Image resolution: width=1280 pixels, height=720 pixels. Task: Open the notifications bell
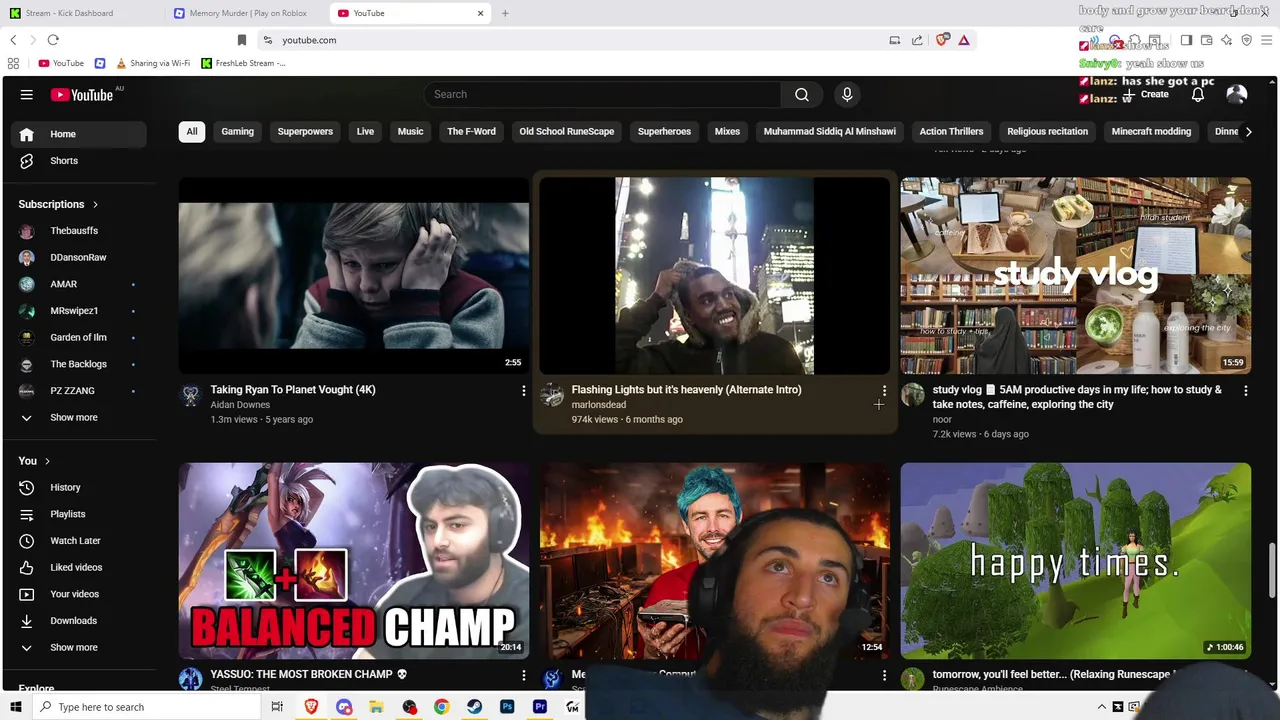pyautogui.click(x=1197, y=94)
